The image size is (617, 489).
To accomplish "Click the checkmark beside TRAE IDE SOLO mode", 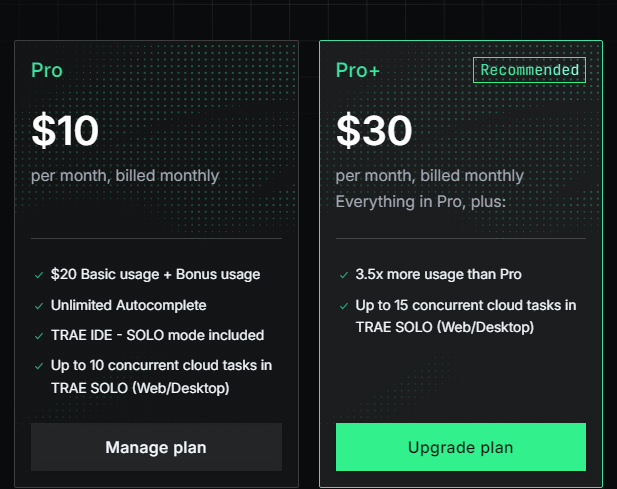I will tap(38, 335).
